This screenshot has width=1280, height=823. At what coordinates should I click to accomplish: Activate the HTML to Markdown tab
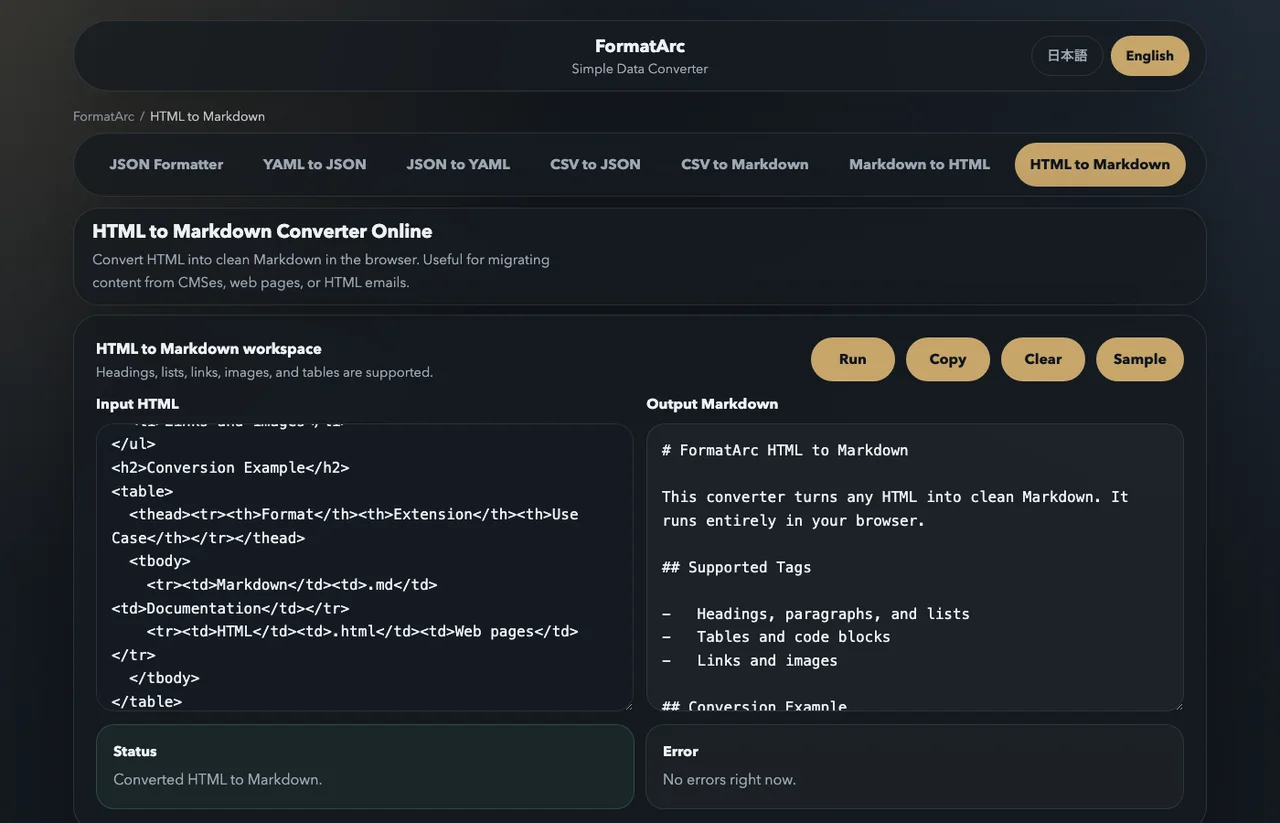(1099, 164)
